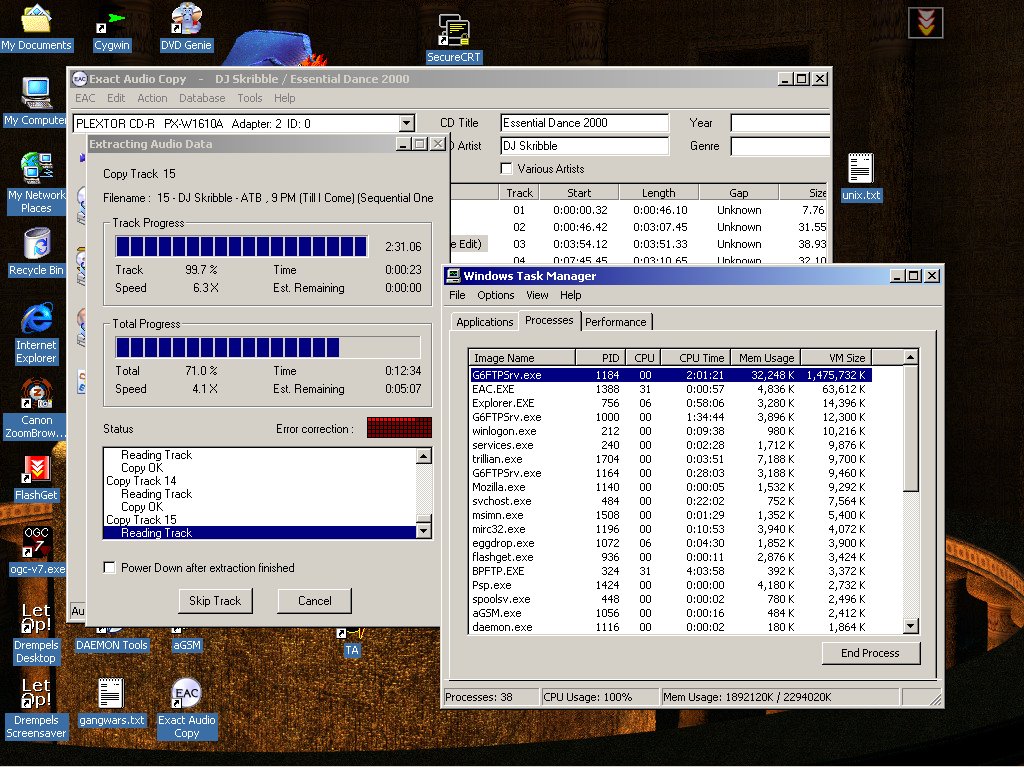This screenshot has width=1024, height=768.
Task: Switch to the Applications tab
Action: 484,322
